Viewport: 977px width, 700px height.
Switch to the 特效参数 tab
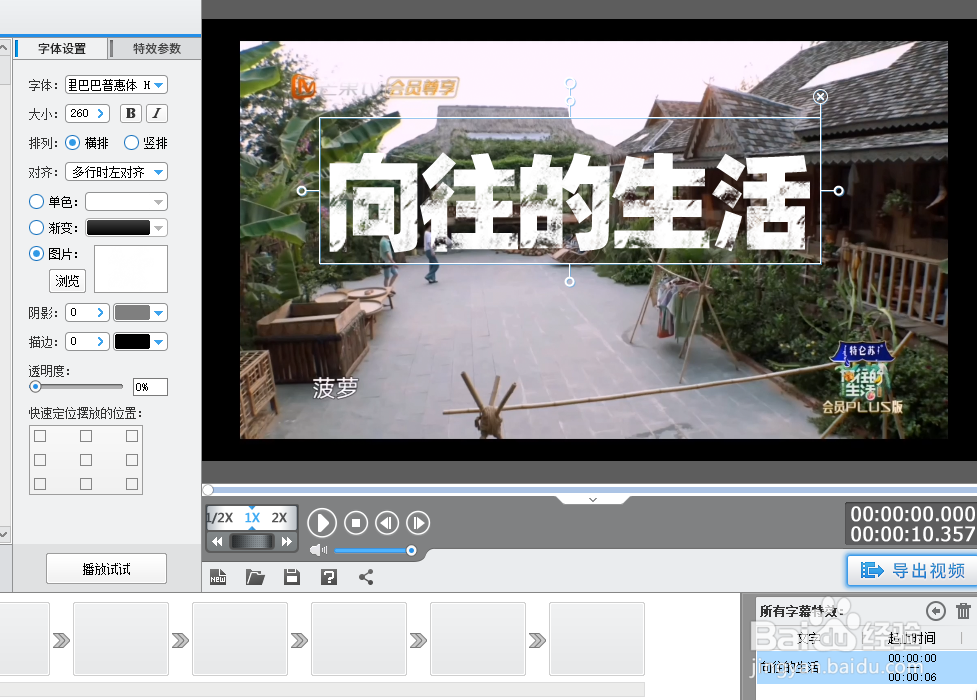(x=157, y=49)
